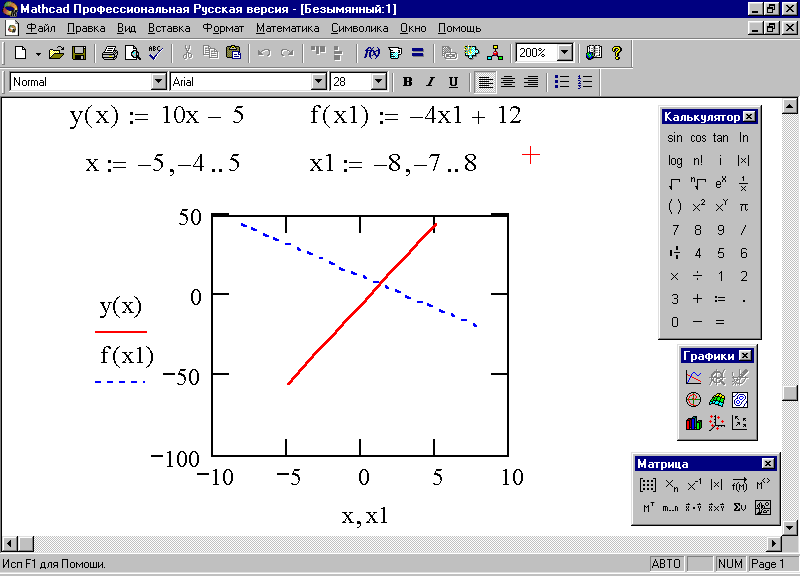Viewport: 800px width, 576px height.
Task: Open the Вставка menu
Action: [169, 28]
